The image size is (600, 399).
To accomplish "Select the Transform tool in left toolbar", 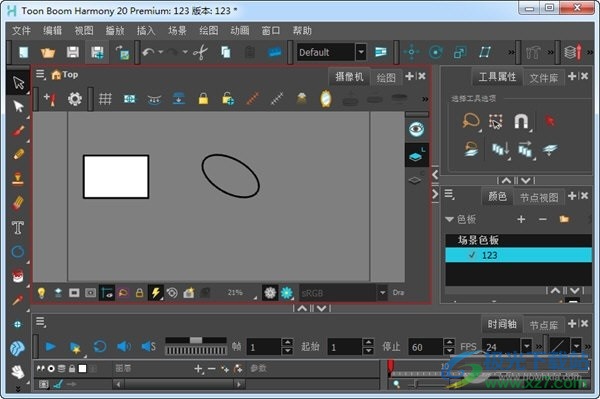I will [x=18, y=83].
